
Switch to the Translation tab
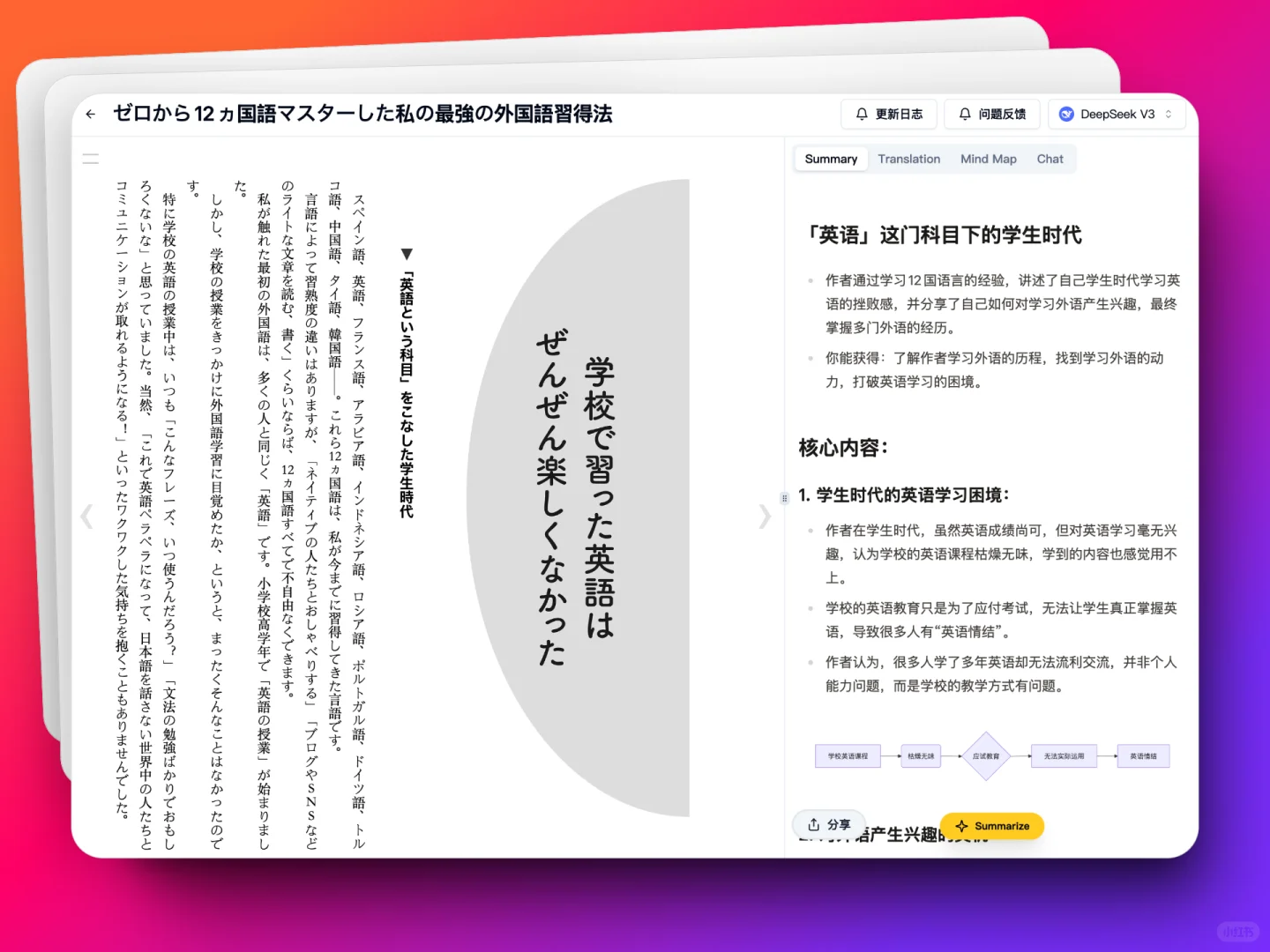coord(909,159)
